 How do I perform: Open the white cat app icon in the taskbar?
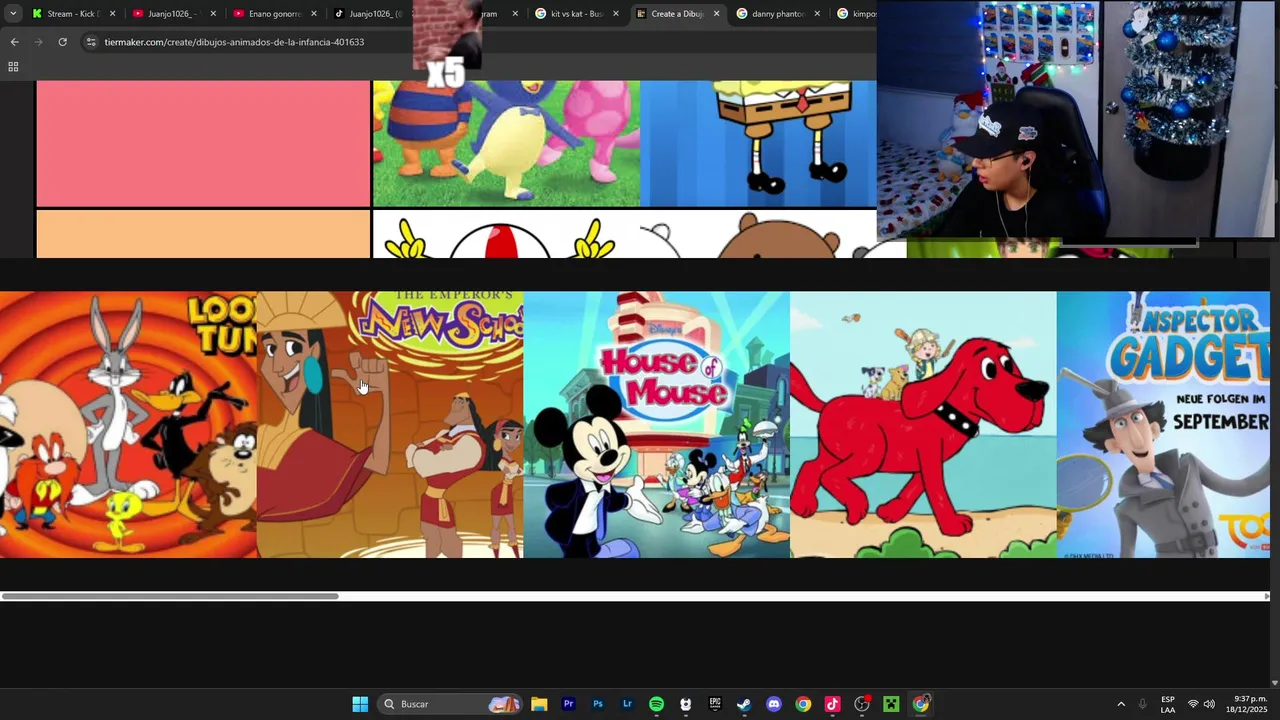685,704
